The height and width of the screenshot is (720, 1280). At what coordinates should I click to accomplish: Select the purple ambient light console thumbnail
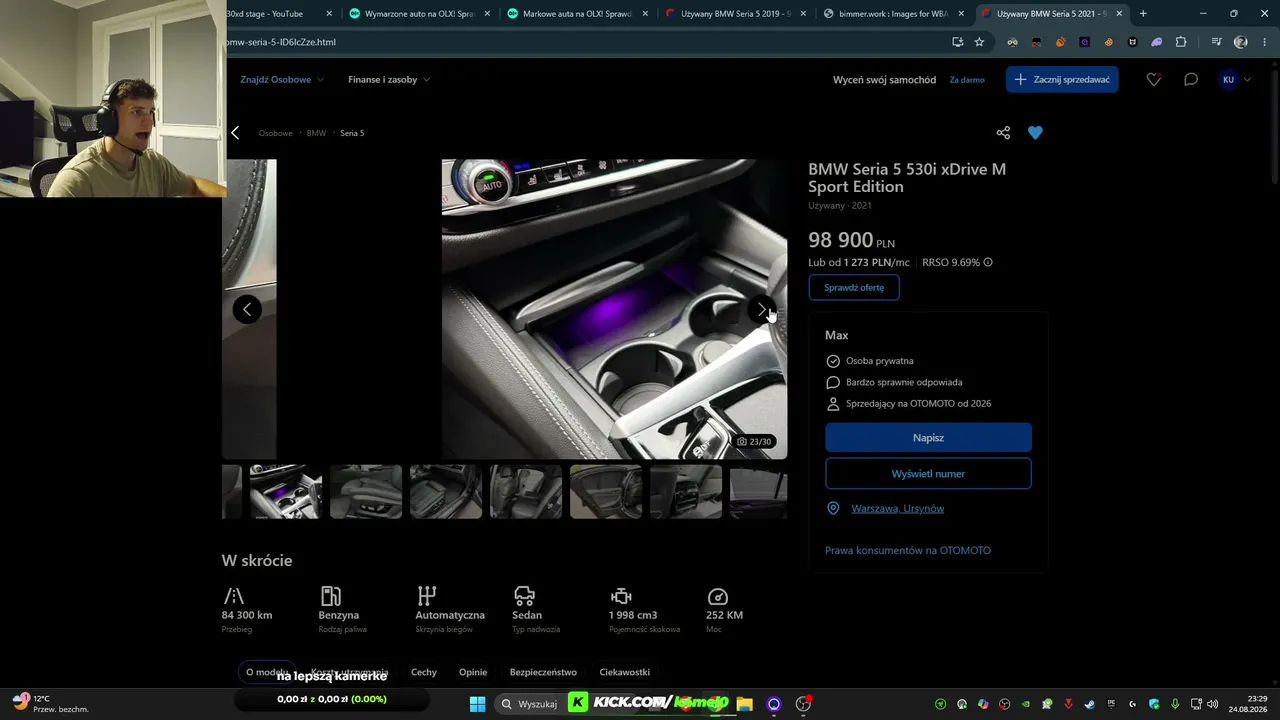click(x=286, y=492)
